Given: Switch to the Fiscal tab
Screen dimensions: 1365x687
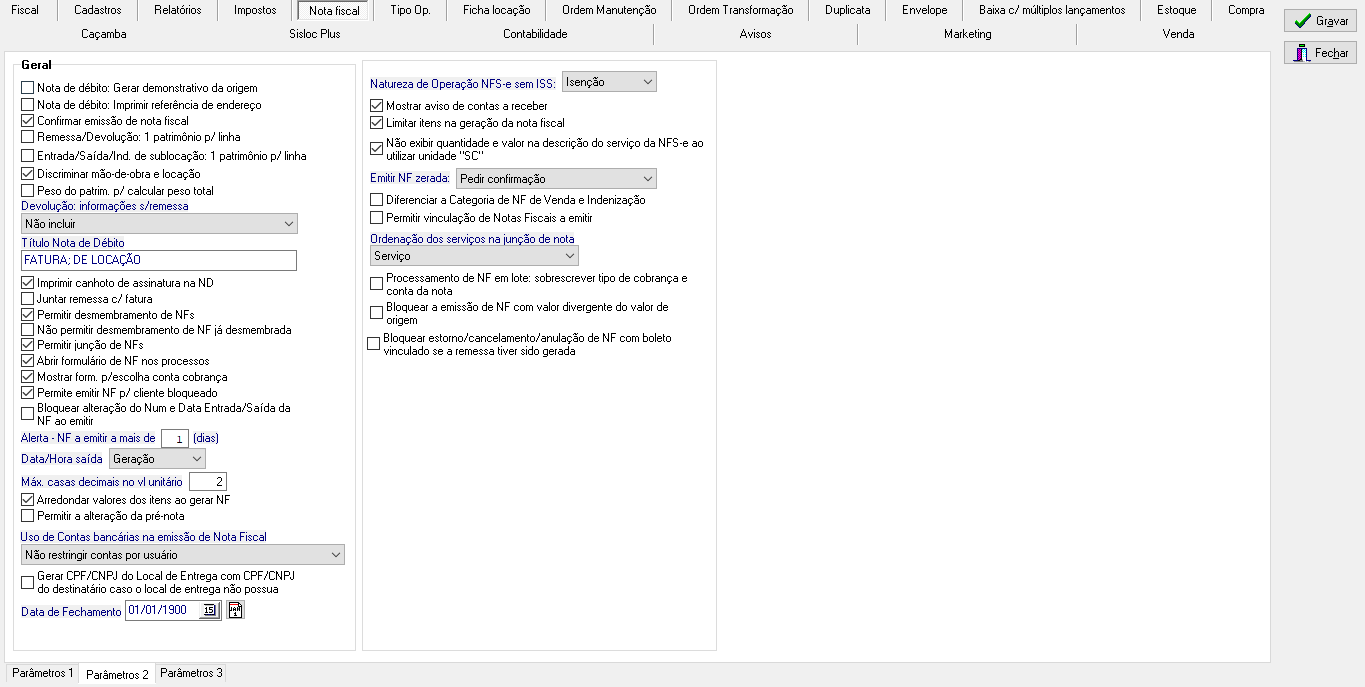Looking at the screenshot, I should coord(25,10).
